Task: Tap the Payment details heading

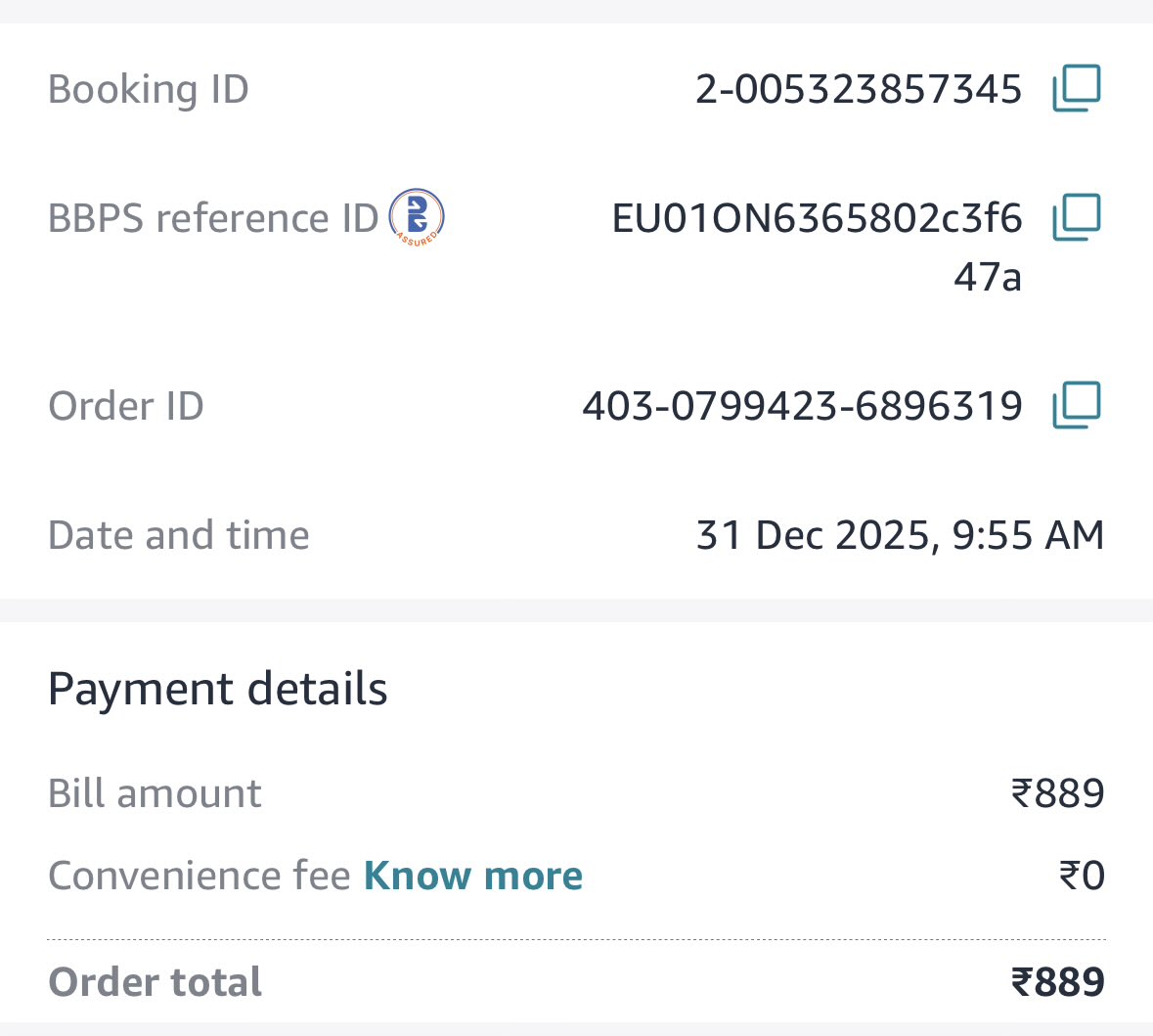Action: [218, 689]
